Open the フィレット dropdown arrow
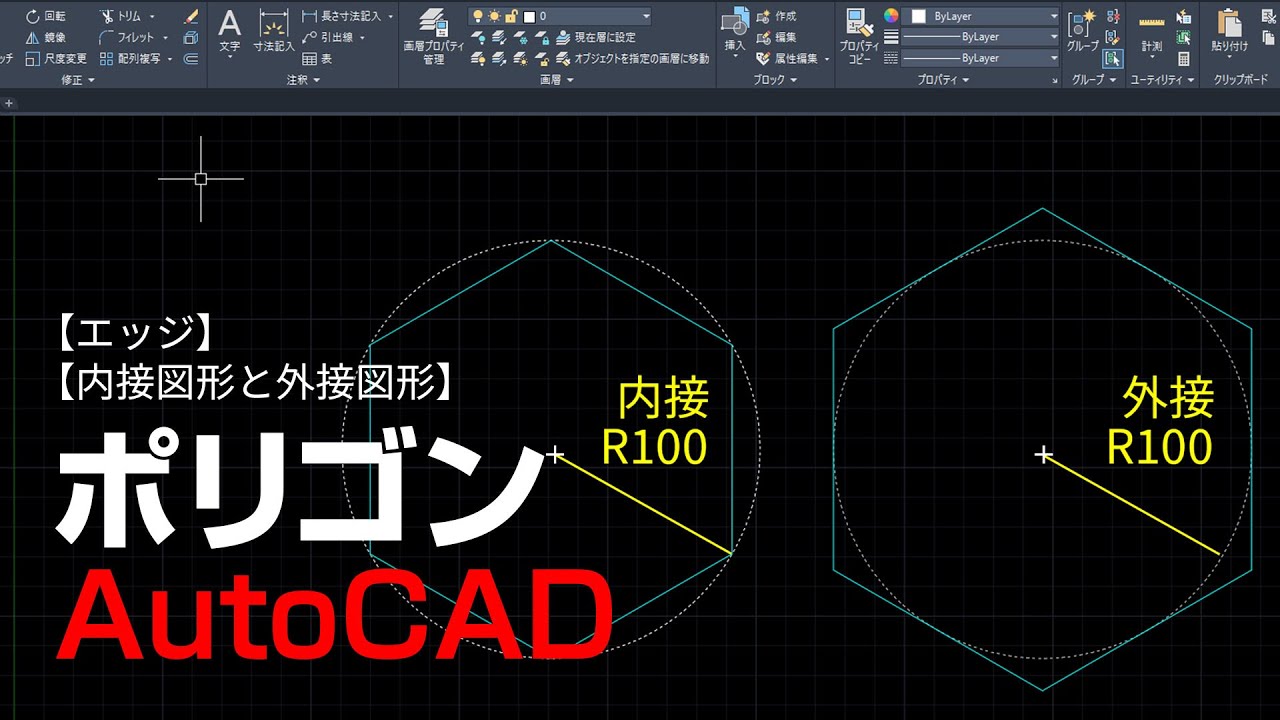The height and width of the screenshot is (720, 1280). pos(164,38)
